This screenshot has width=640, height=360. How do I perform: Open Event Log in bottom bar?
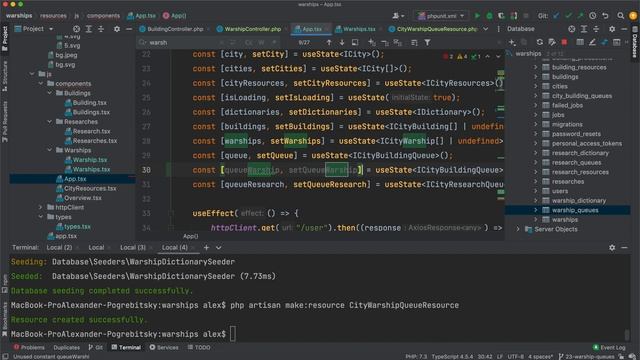609,347
